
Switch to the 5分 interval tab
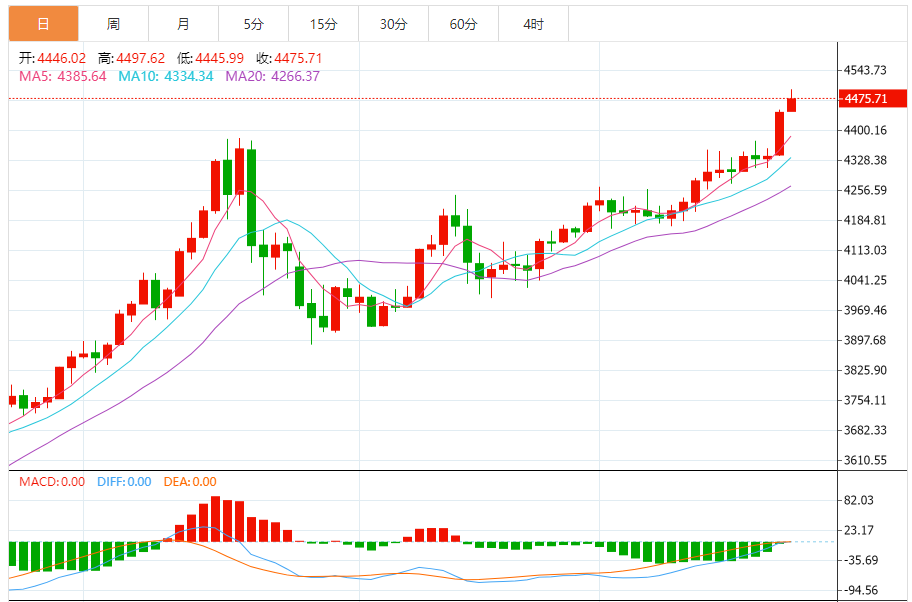pyautogui.click(x=253, y=23)
